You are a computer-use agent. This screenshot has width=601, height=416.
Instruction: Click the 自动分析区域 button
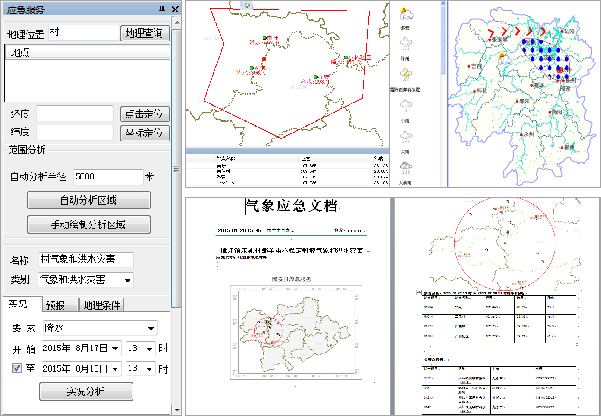[x=89, y=200]
